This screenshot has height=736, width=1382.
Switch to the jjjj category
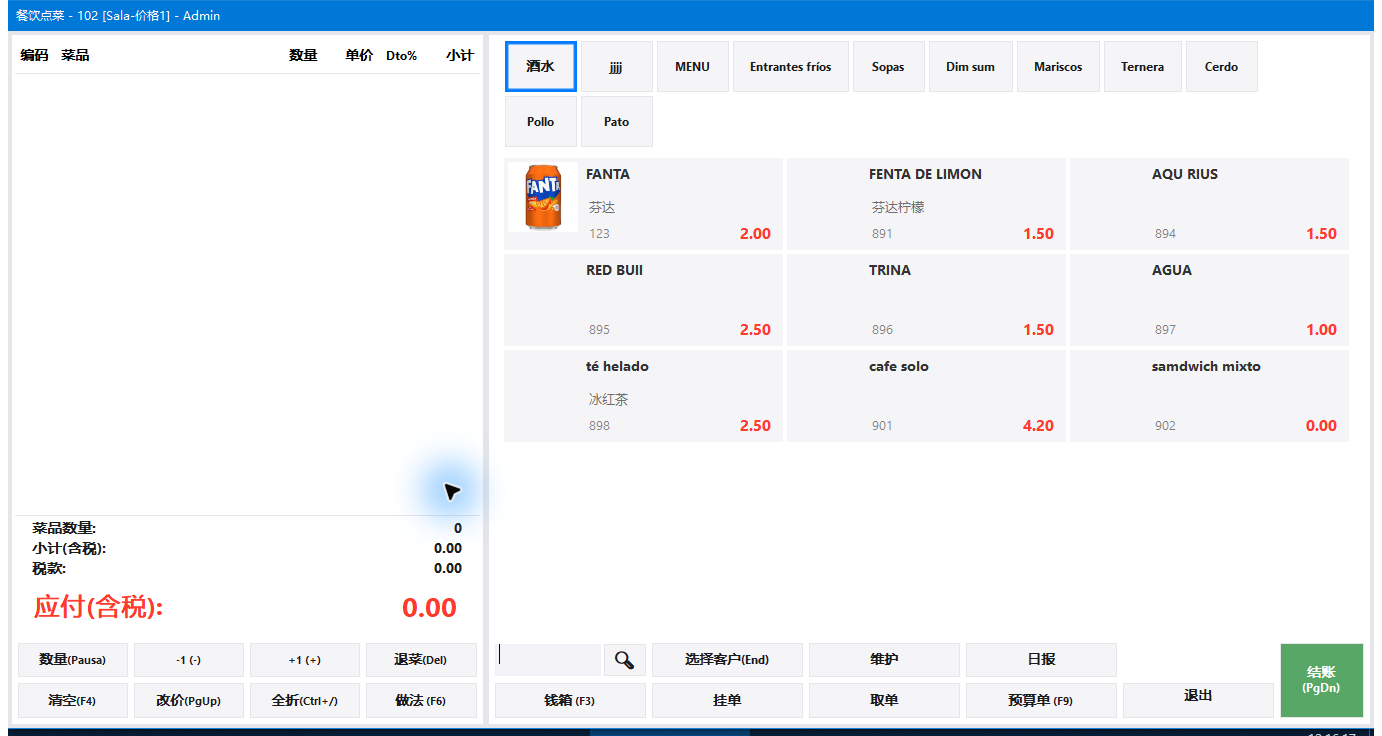(617, 67)
